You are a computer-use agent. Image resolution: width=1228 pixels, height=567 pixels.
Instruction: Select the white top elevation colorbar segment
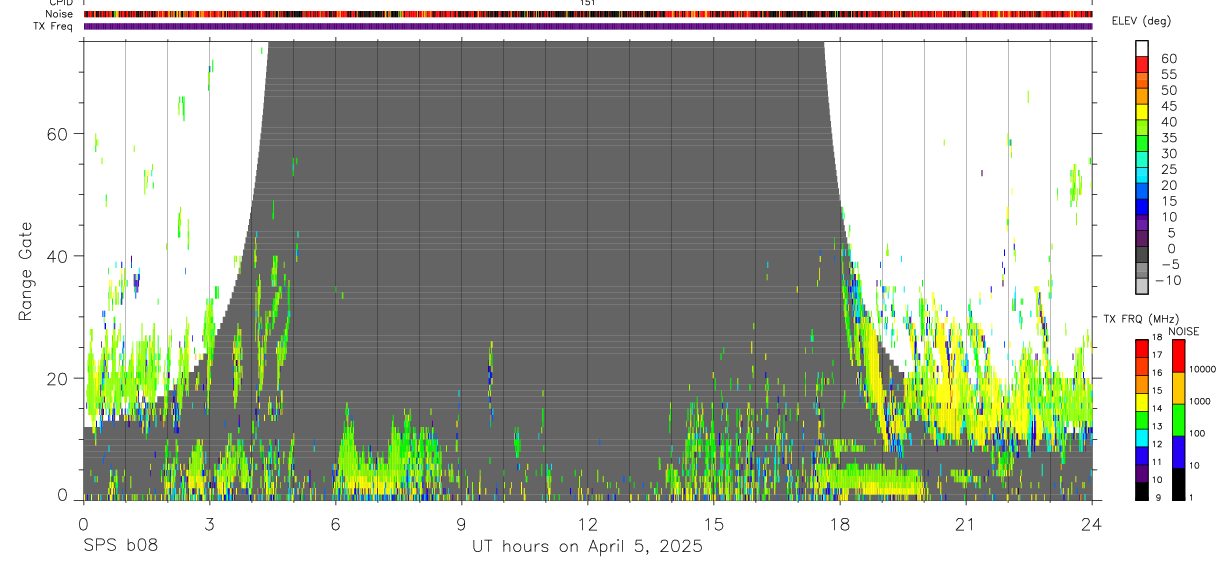tap(1142, 49)
